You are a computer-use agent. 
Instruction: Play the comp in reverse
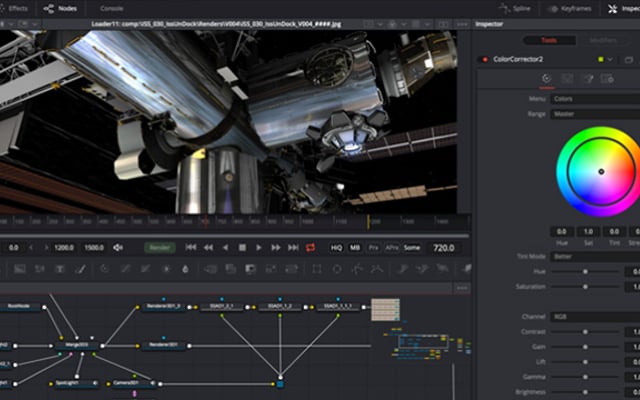(225, 247)
